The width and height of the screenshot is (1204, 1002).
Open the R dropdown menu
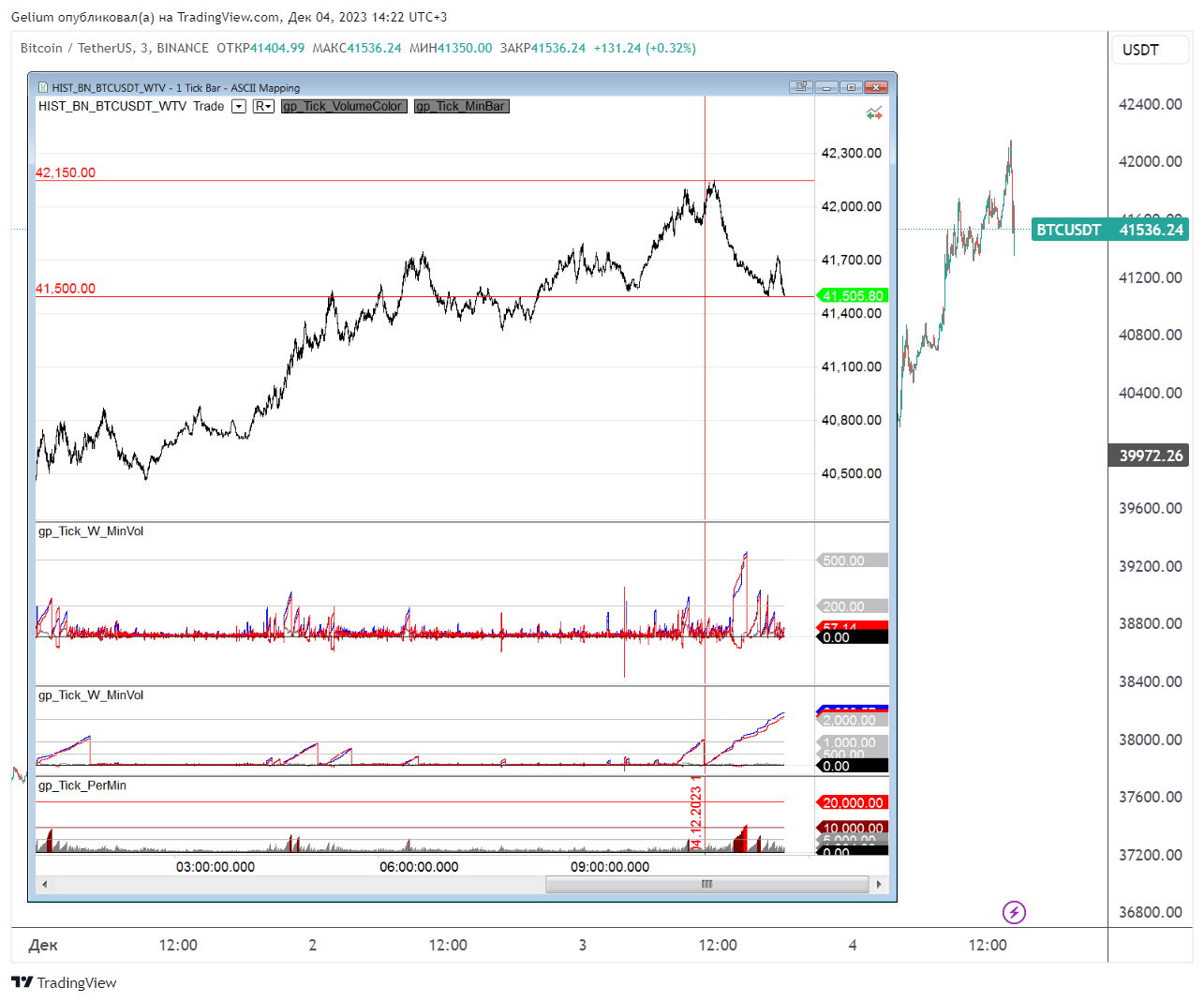click(263, 106)
